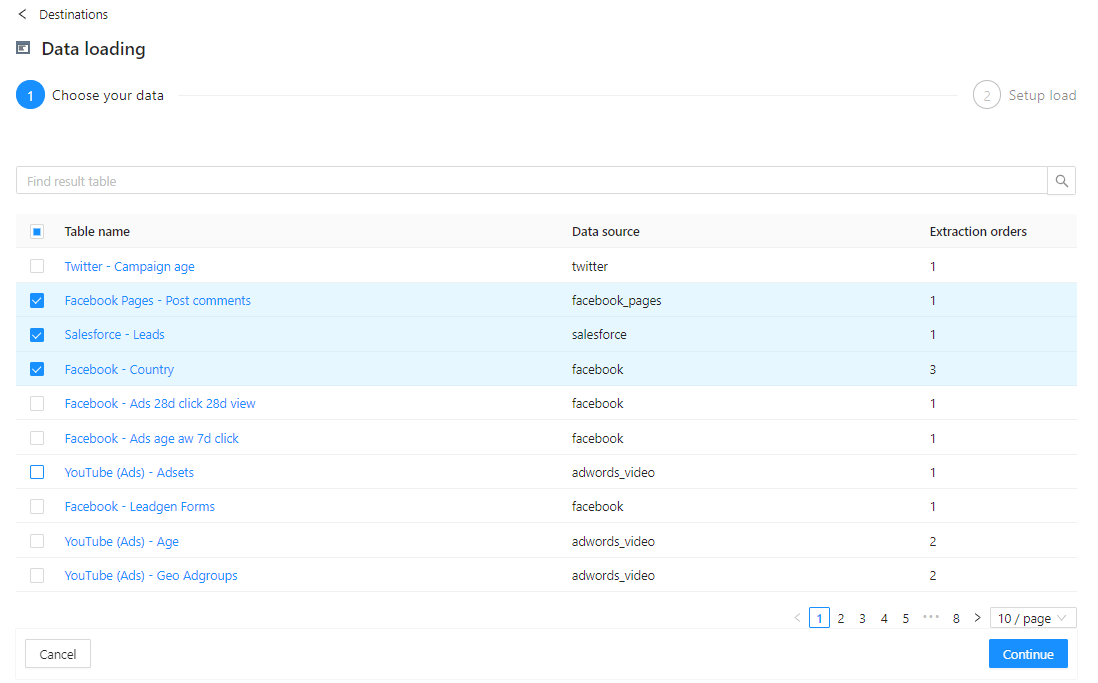
Task: Go to page 3
Action: pyautogui.click(x=863, y=618)
